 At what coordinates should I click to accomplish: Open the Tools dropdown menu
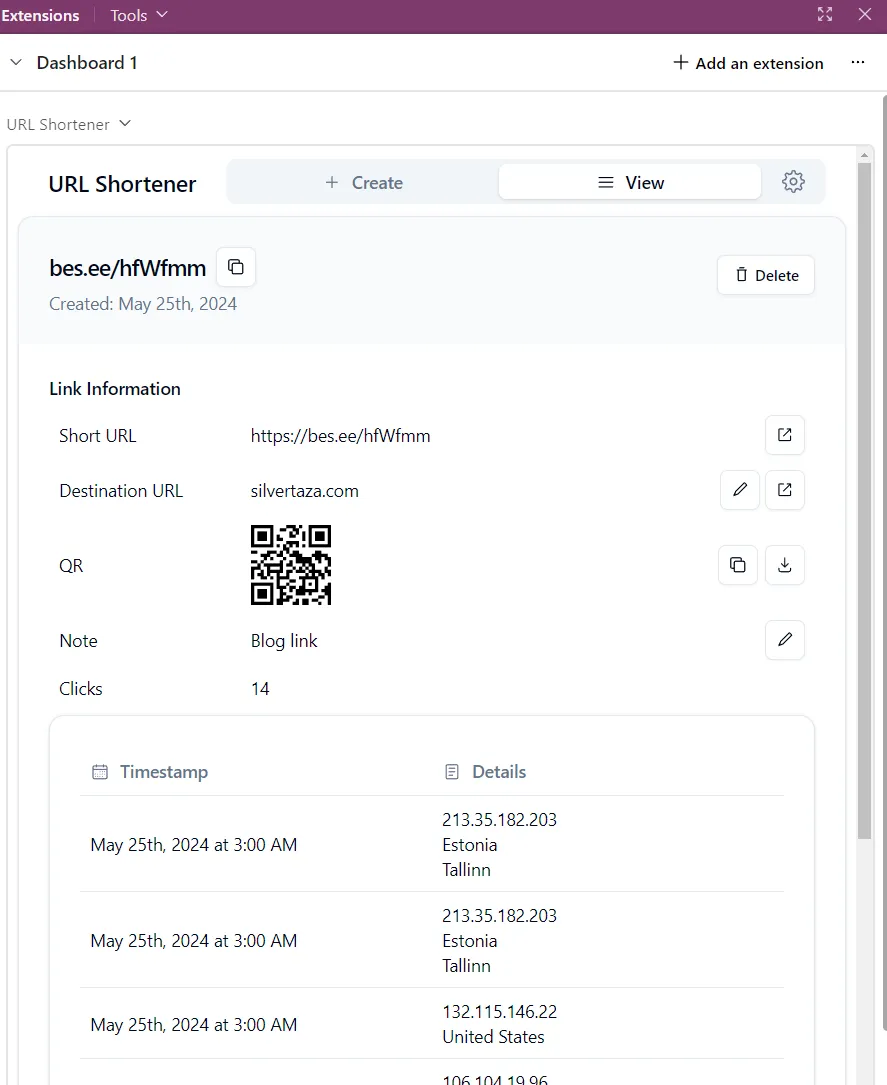pos(139,15)
